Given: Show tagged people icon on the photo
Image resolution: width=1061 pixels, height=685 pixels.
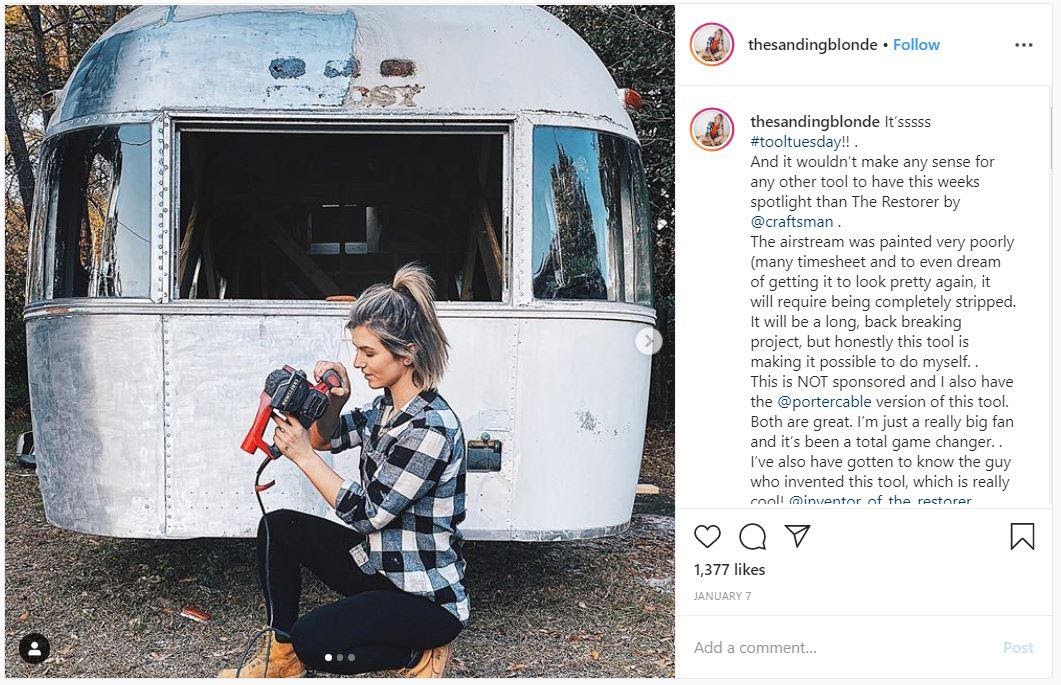Looking at the screenshot, I should coord(34,648).
